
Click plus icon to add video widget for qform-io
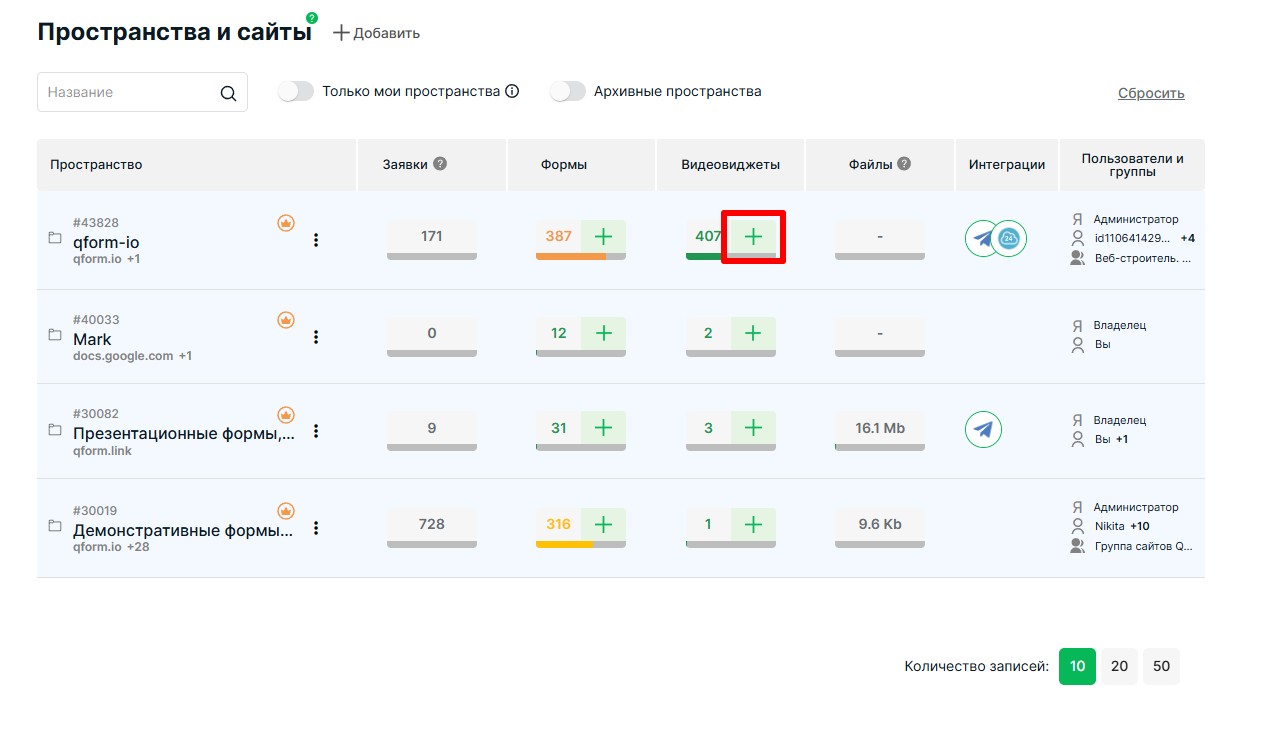pyautogui.click(x=753, y=237)
